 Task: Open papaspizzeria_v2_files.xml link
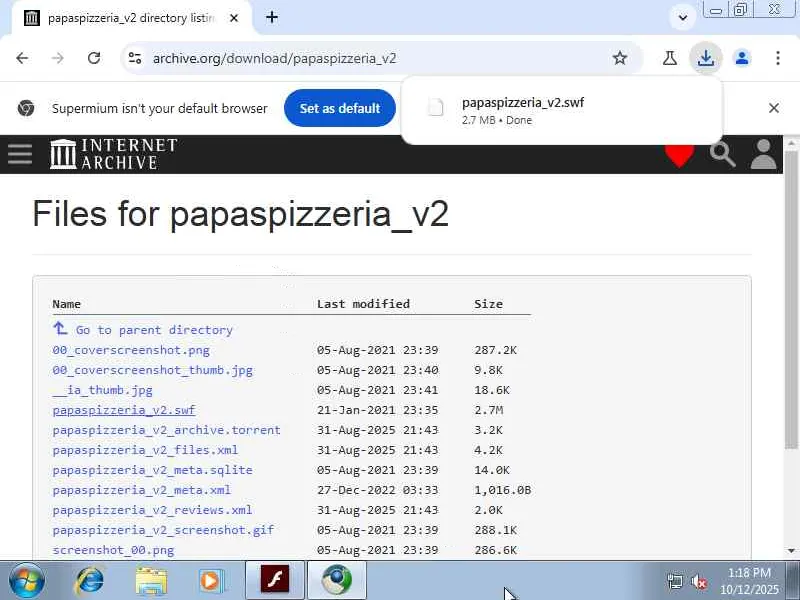click(x=145, y=450)
